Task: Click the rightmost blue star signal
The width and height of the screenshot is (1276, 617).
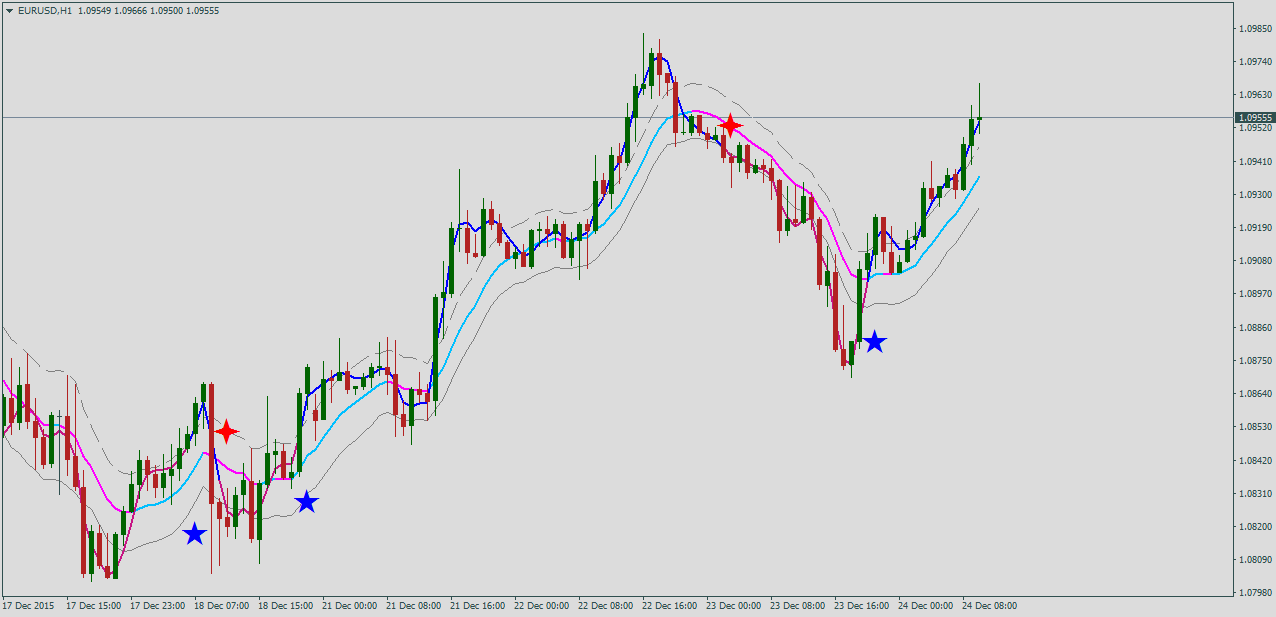Action: click(x=874, y=342)
